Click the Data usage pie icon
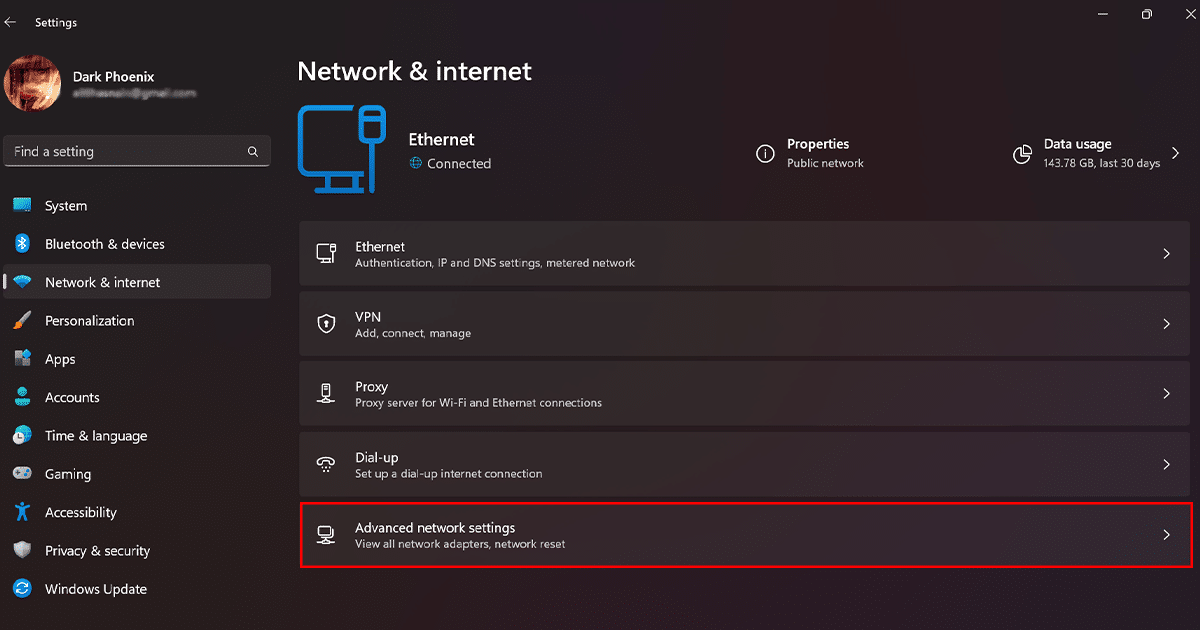Image resolution: width=1200 pixels, height=630 pixels. (x=1022, y=154)
